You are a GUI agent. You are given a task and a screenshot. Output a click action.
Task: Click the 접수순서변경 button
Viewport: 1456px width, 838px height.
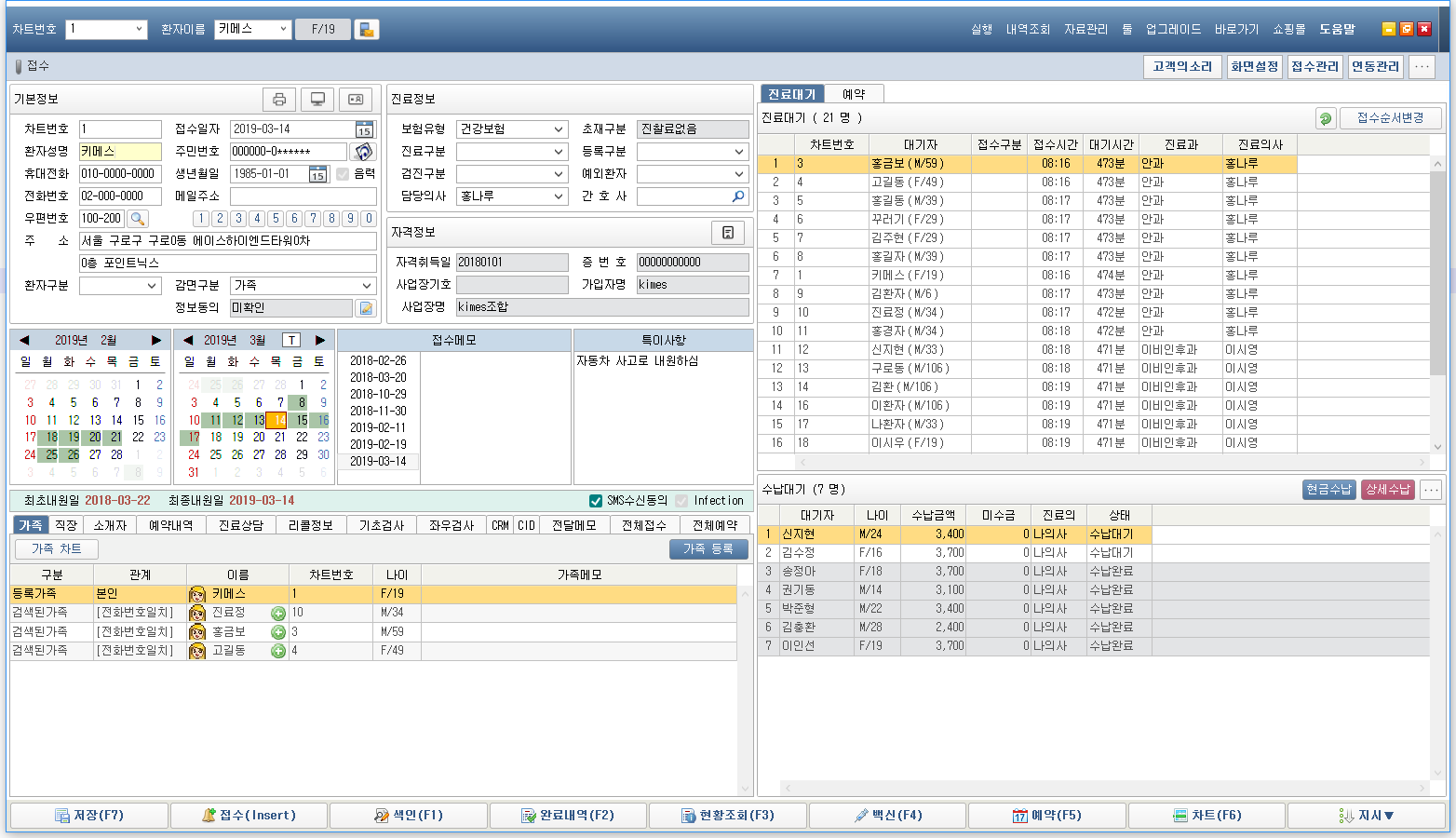(1390, 118)
